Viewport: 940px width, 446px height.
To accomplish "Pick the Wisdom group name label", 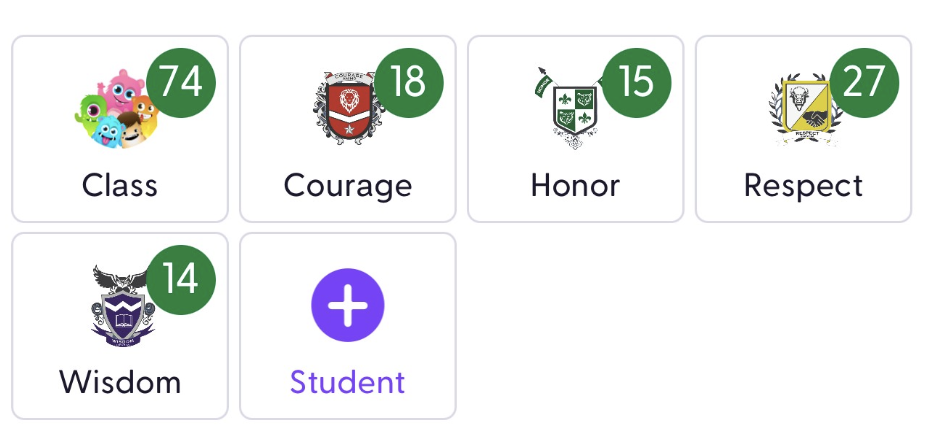I will tap(120, 382).
